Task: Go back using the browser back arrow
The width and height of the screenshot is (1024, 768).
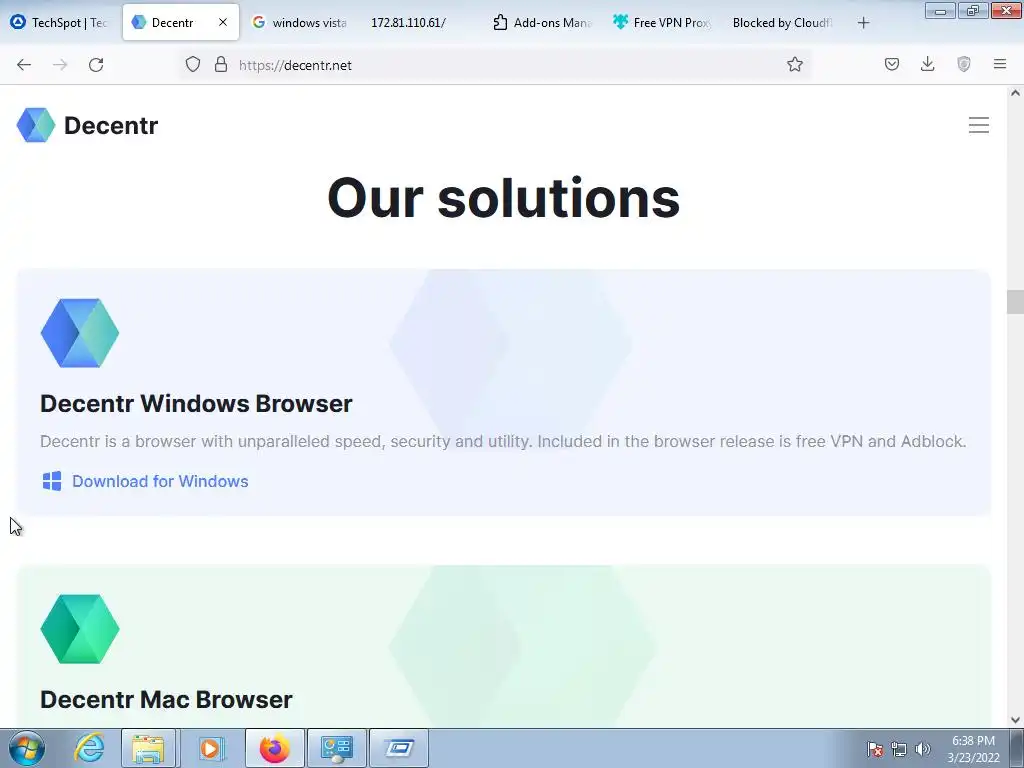Action: click(24, 65)
